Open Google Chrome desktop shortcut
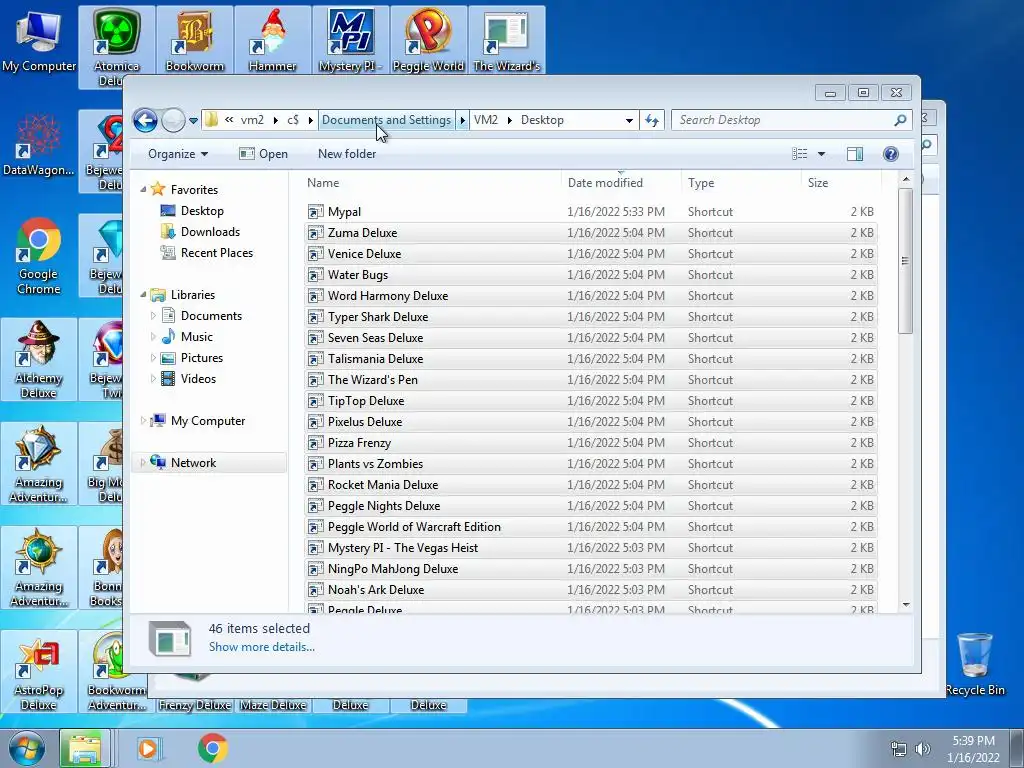 point(39,256)
